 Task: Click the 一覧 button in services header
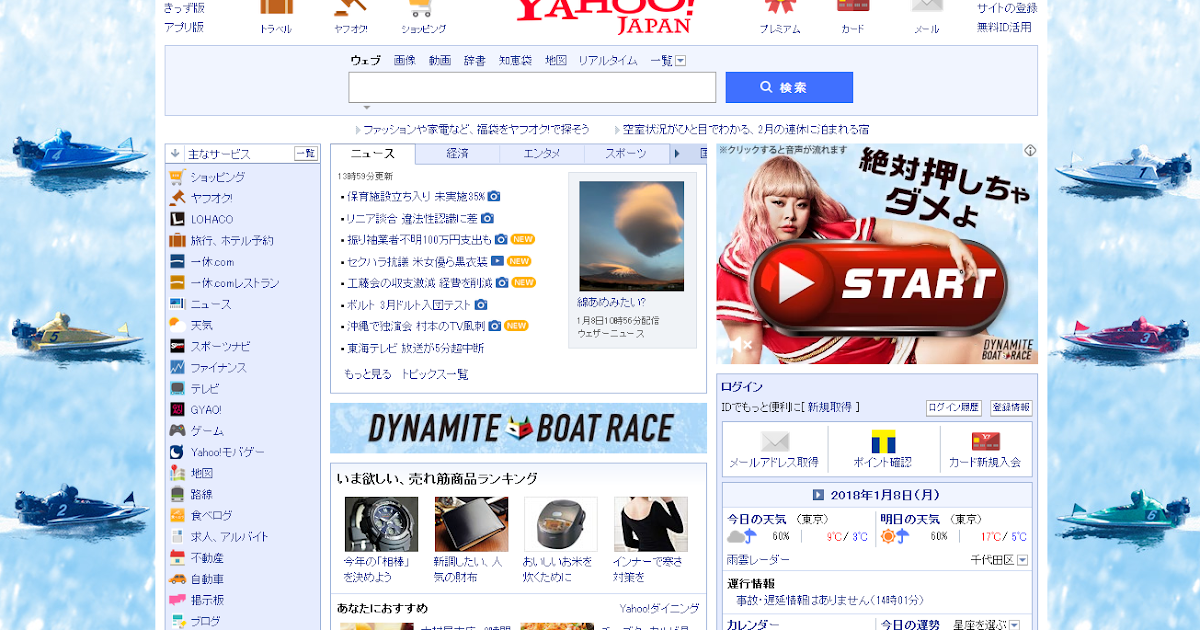306,154
